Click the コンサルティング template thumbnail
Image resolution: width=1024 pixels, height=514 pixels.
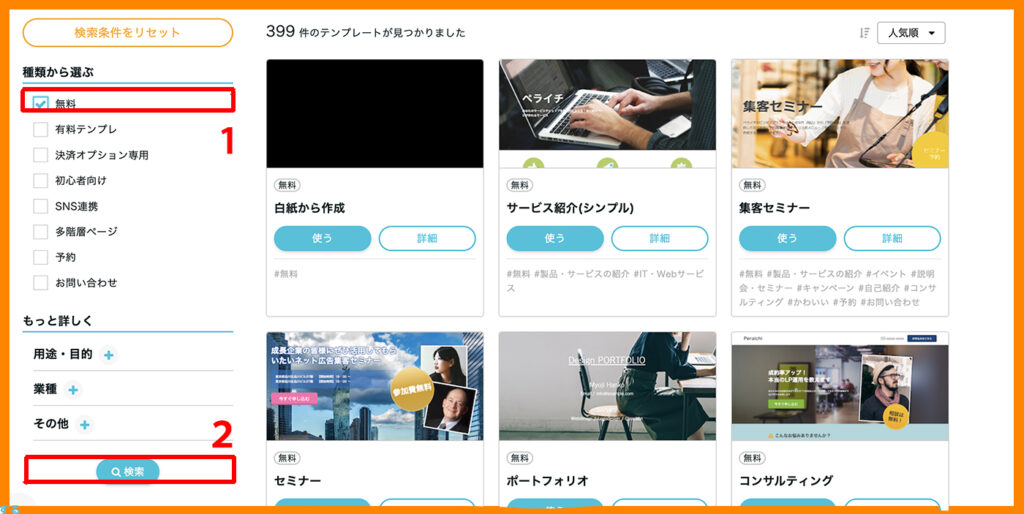point(840,386)
